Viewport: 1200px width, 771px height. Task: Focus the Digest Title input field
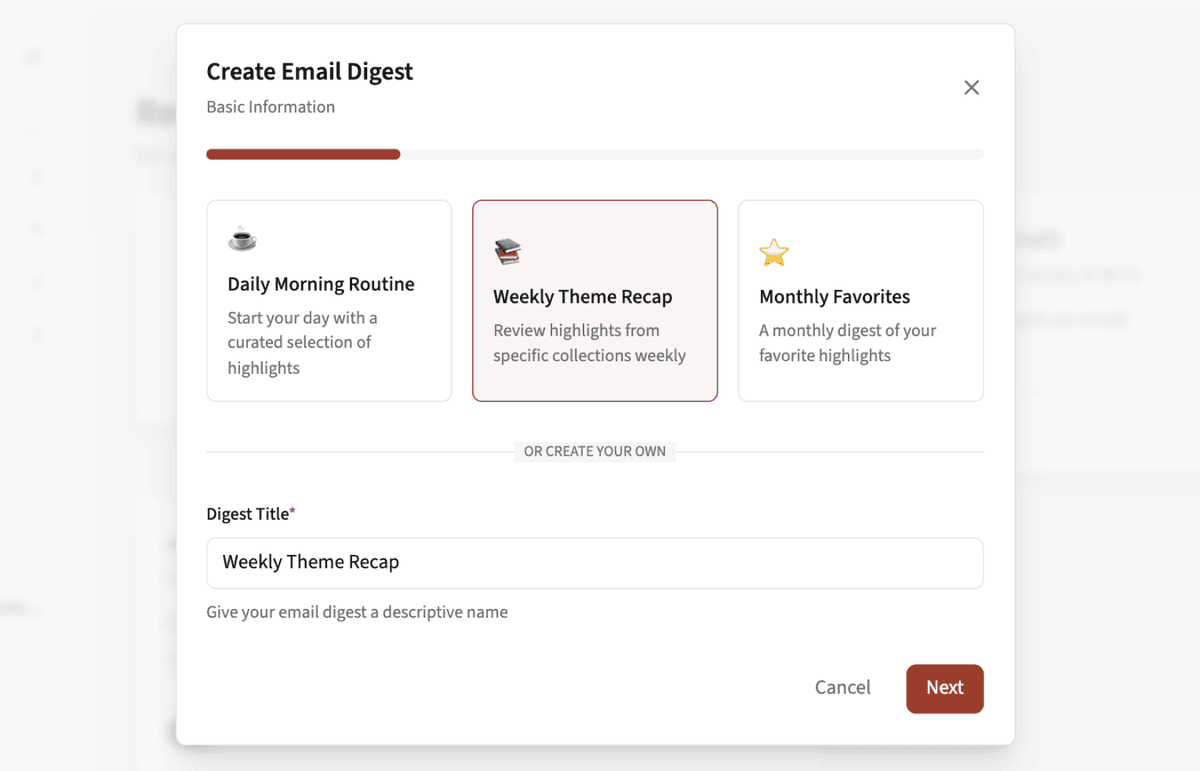pos(595,563)
